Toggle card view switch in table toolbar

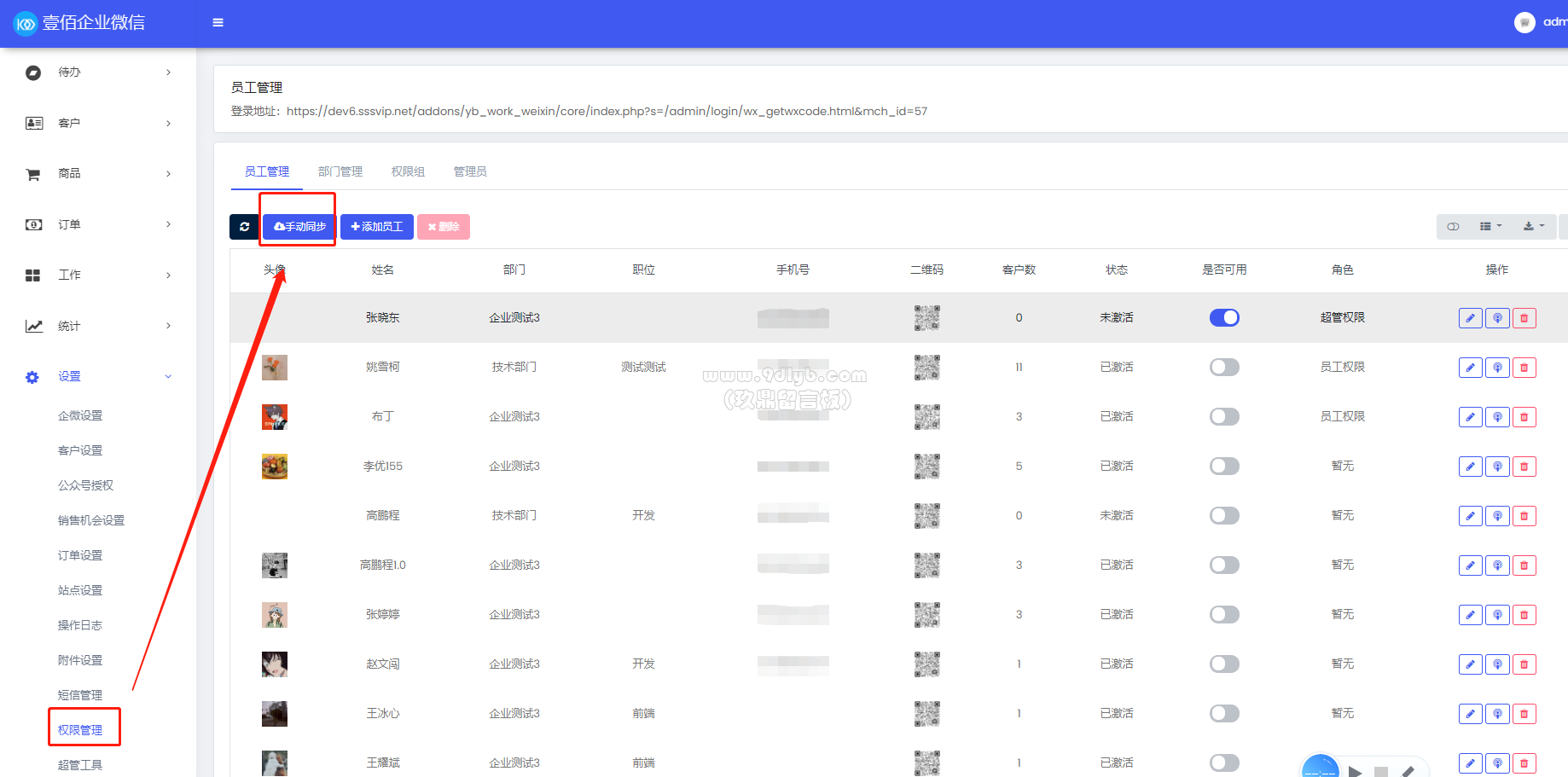(x=1453, y=227)
